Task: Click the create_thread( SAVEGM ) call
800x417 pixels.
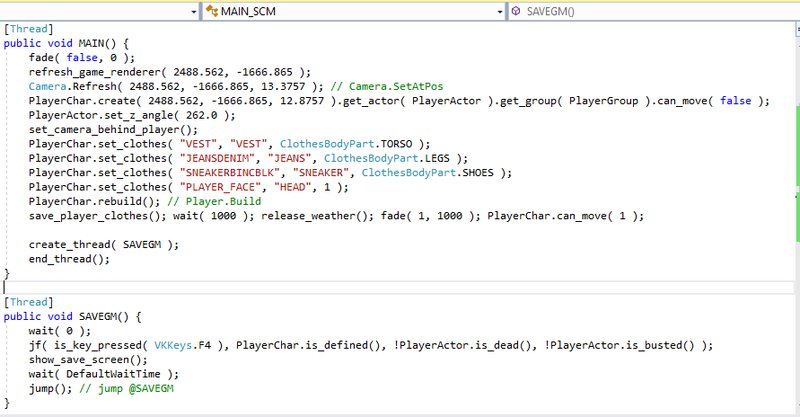Action: click(x=103, y=244)
